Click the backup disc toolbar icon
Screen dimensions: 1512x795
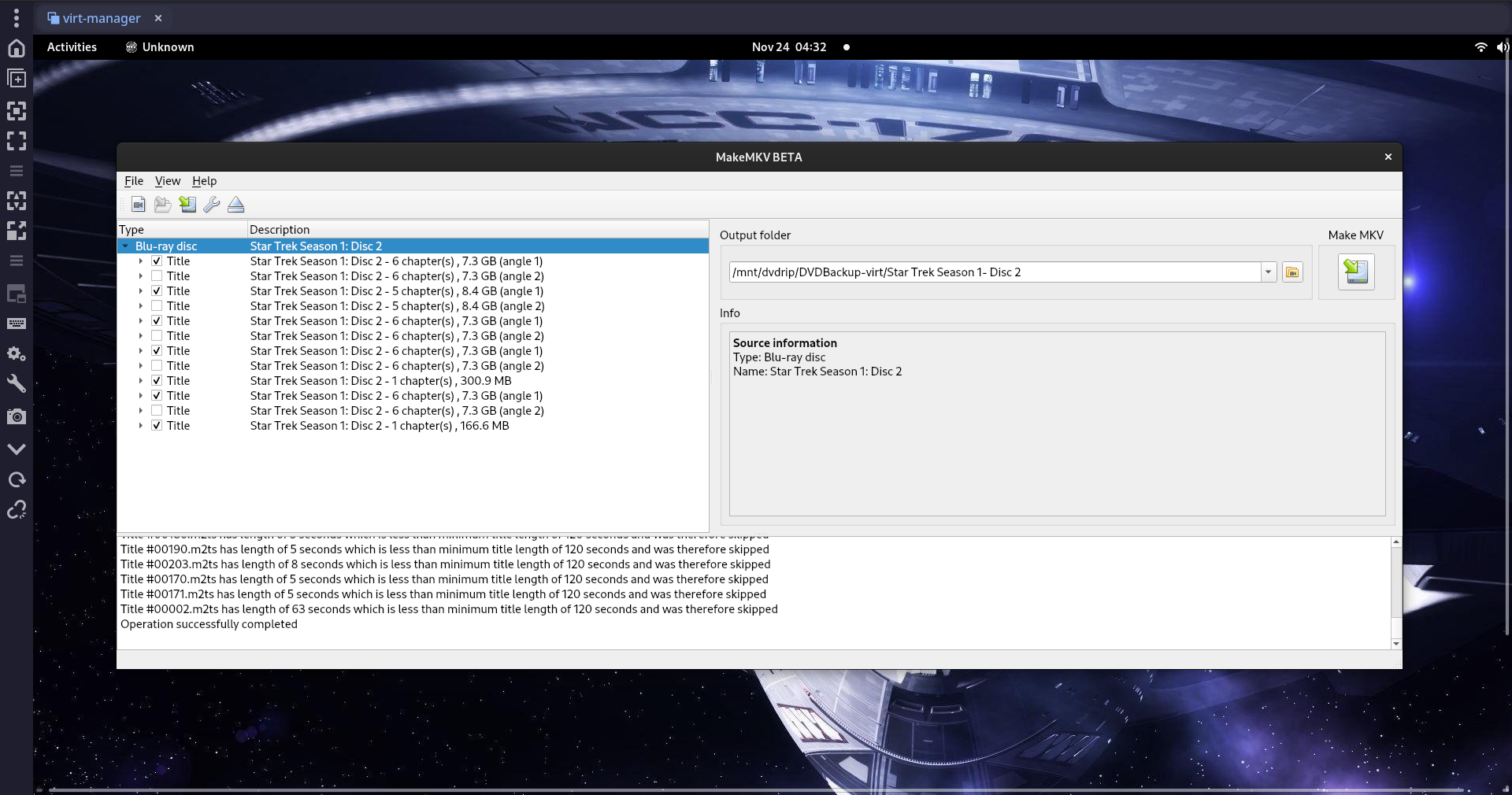tap(163, 205)
